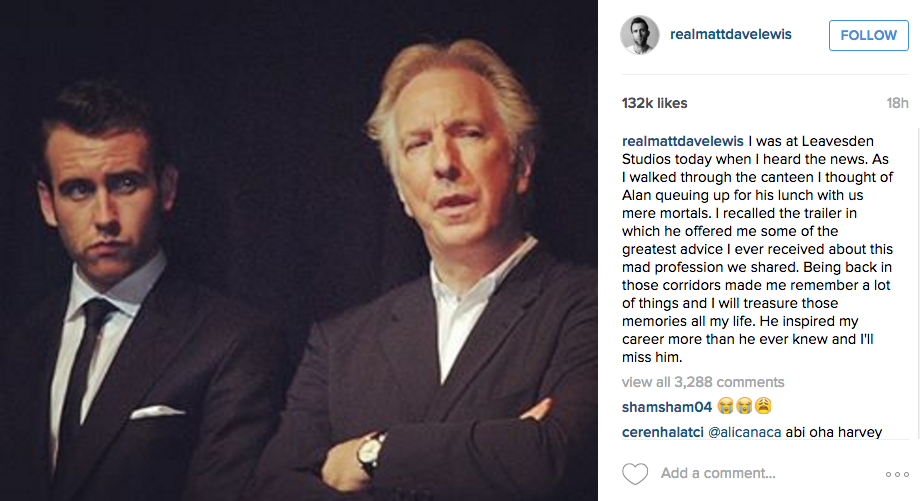Click realmattdavelewis username in the caption
Screen dimensions: 920x501
[686, 141]
